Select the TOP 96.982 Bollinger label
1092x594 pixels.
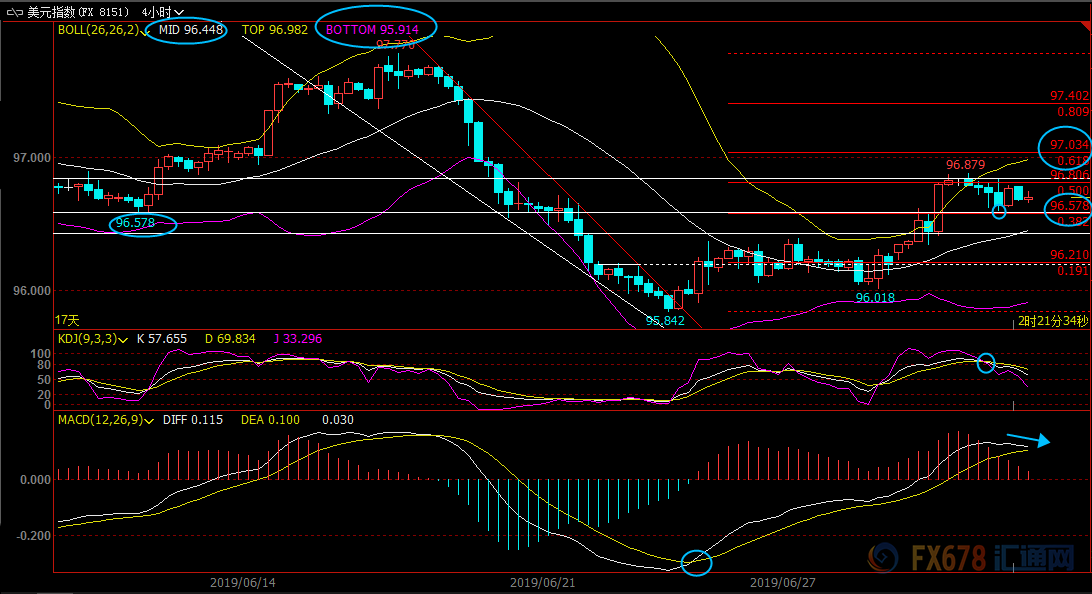pos(274,30)
